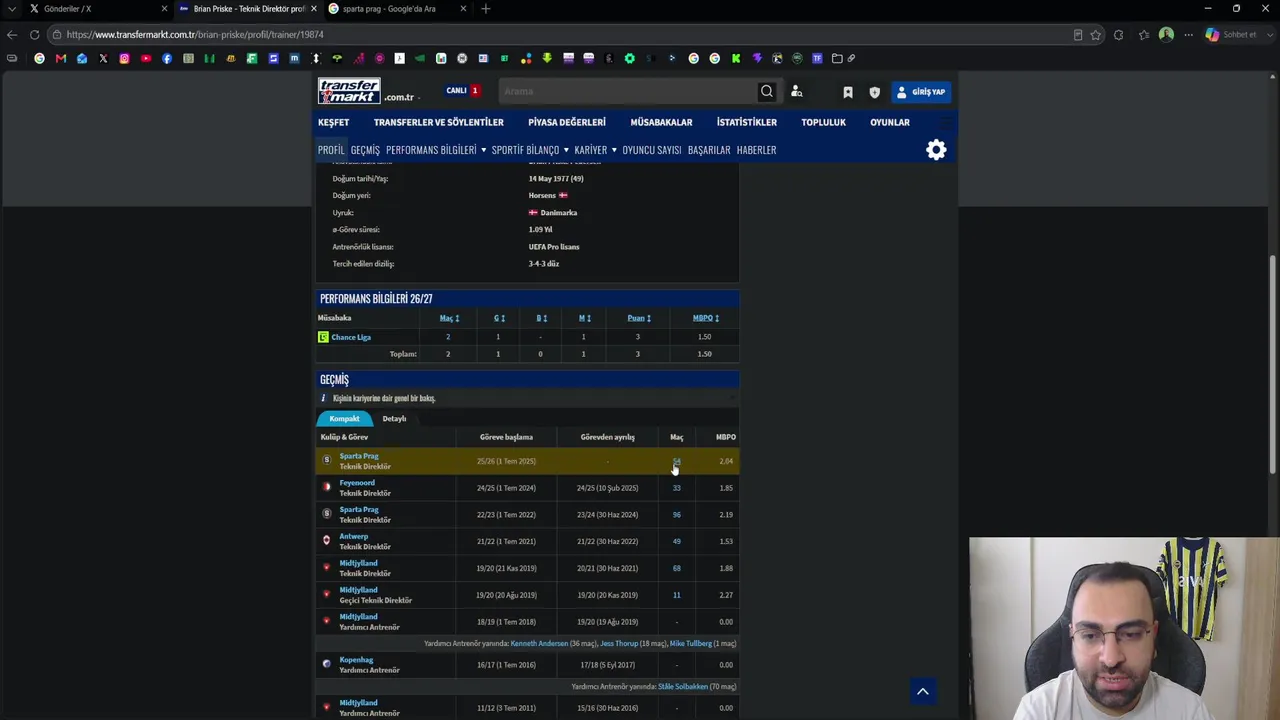Open the İSTATİSTİKLER menu
Viewport: 1280px width, 720px height.
click(x=747, y=122)
